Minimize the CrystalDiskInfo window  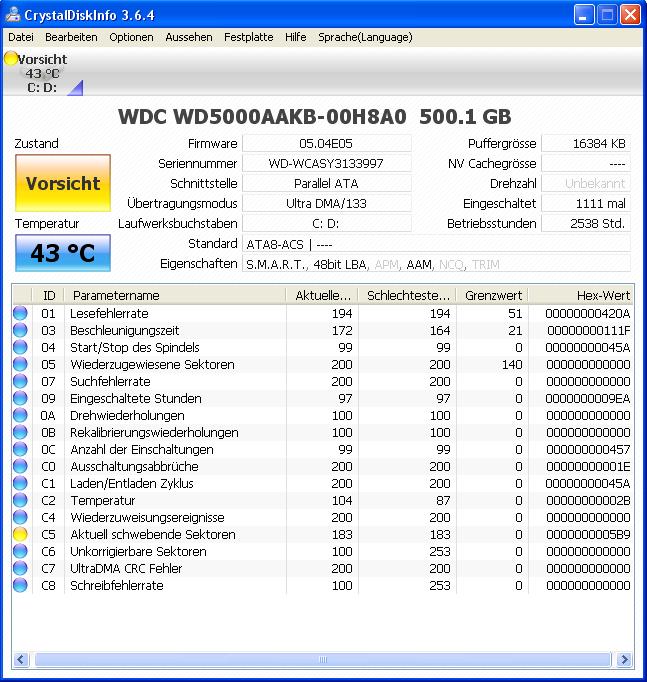tap(584, 15)
